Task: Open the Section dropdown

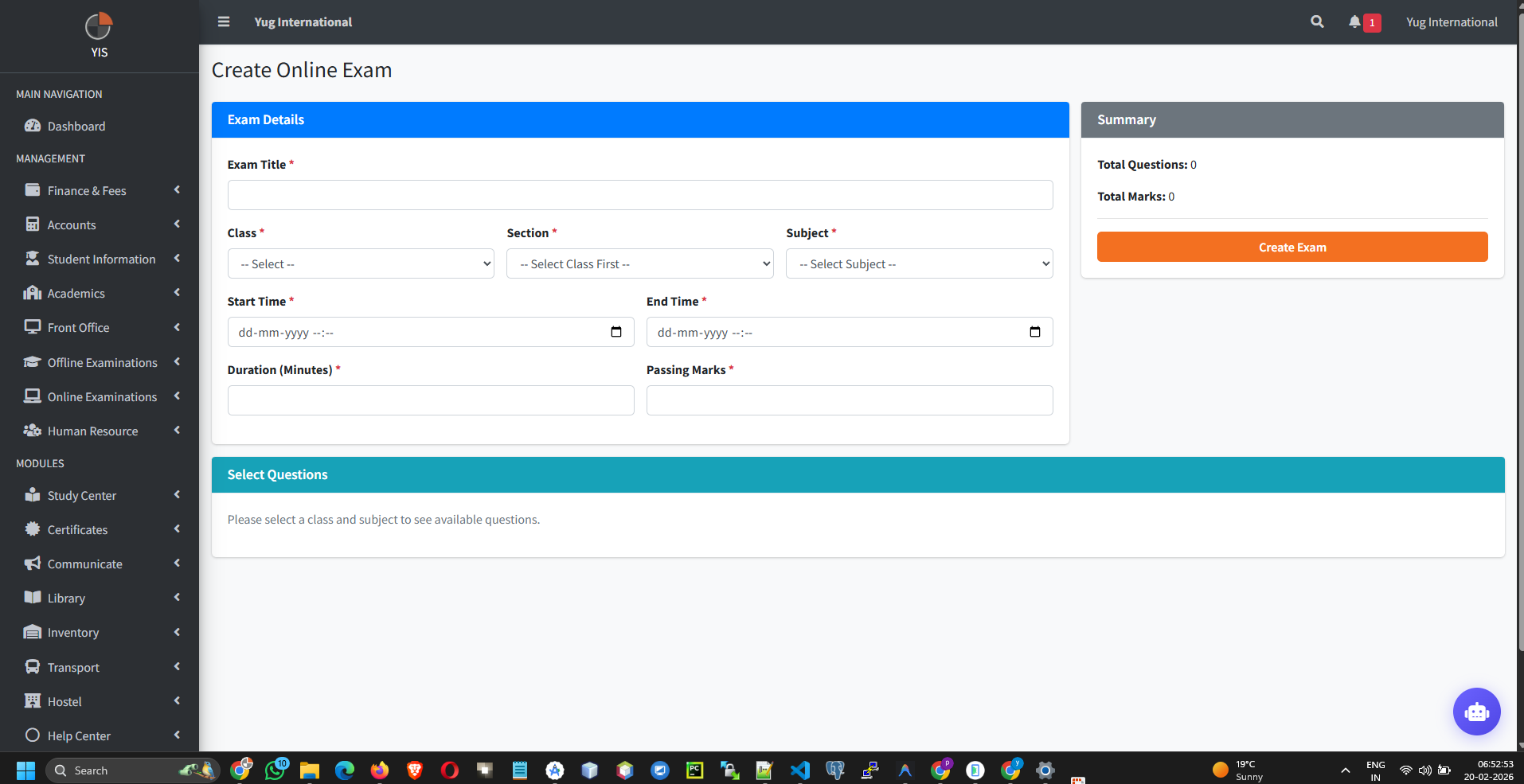Action: click(639, 263)
